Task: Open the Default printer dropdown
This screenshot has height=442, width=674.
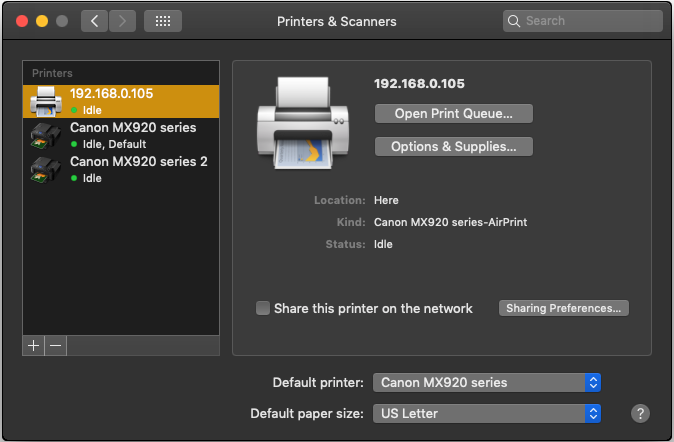Action: [487, 382]
